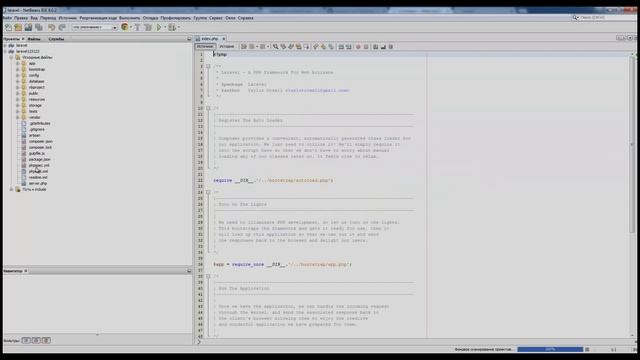Expand the bootstrap folder node
This screenshot has width=640, height=360.
click(18, 69)
